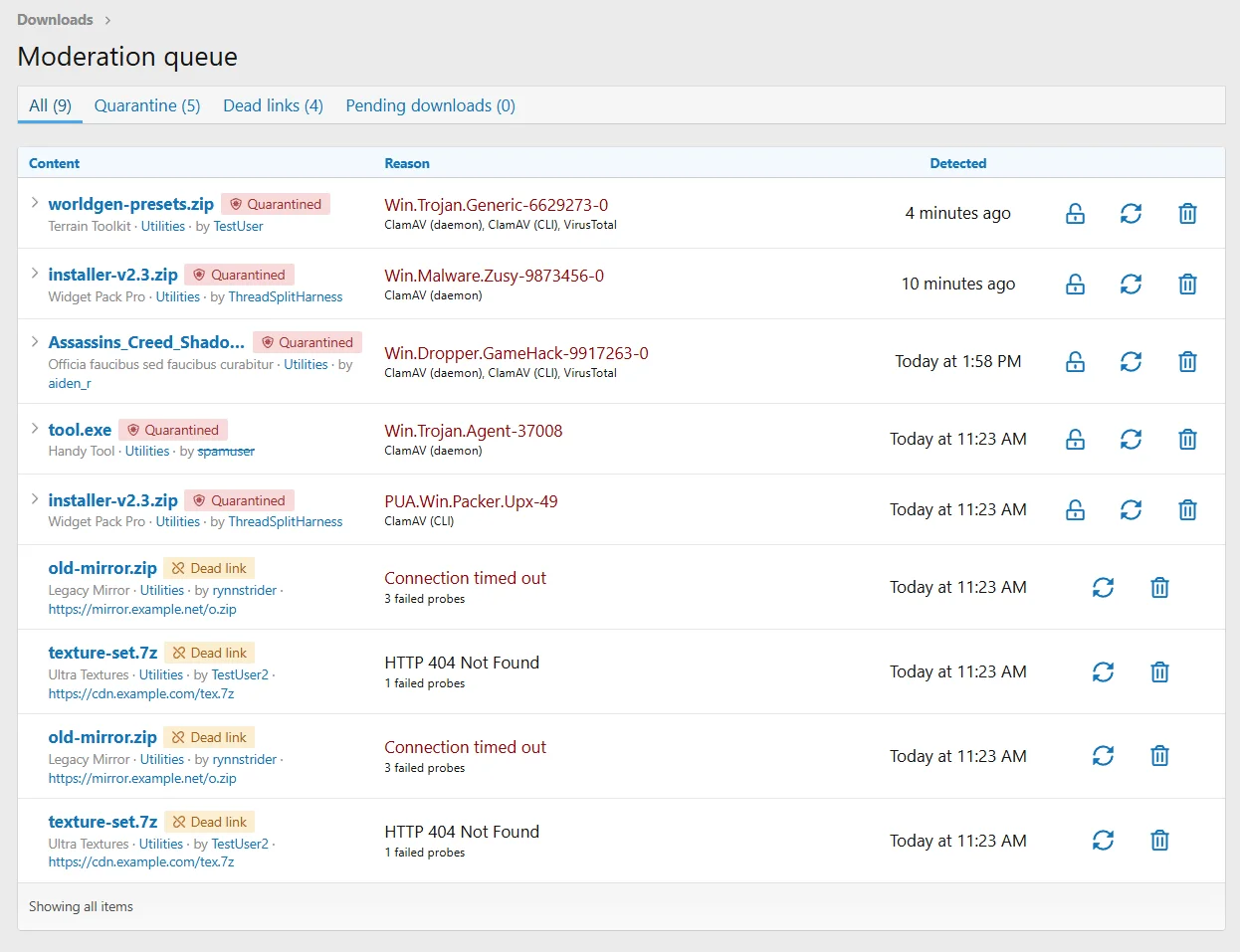
Task: Click the Quarantined badge beside tool.exe
Action: (173, 430)
